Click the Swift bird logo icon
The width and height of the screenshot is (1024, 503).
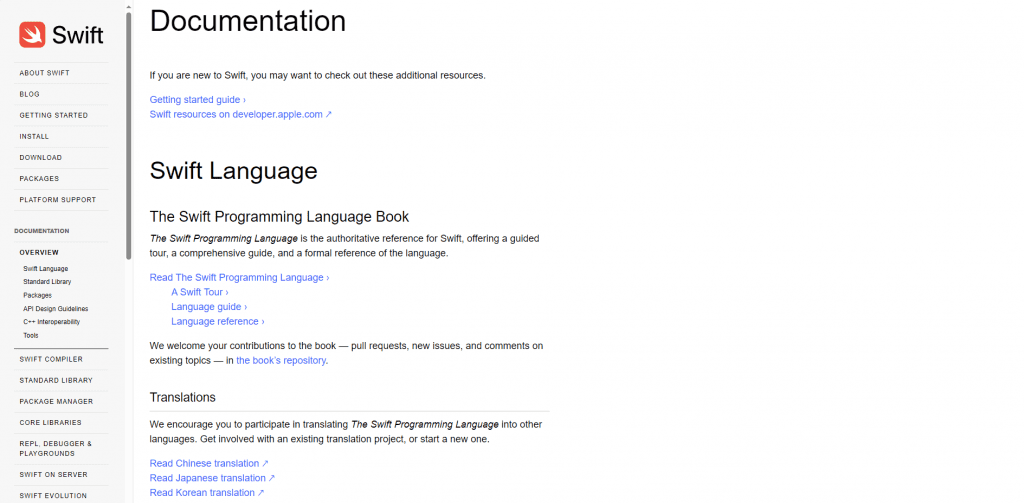click(32, 35)
